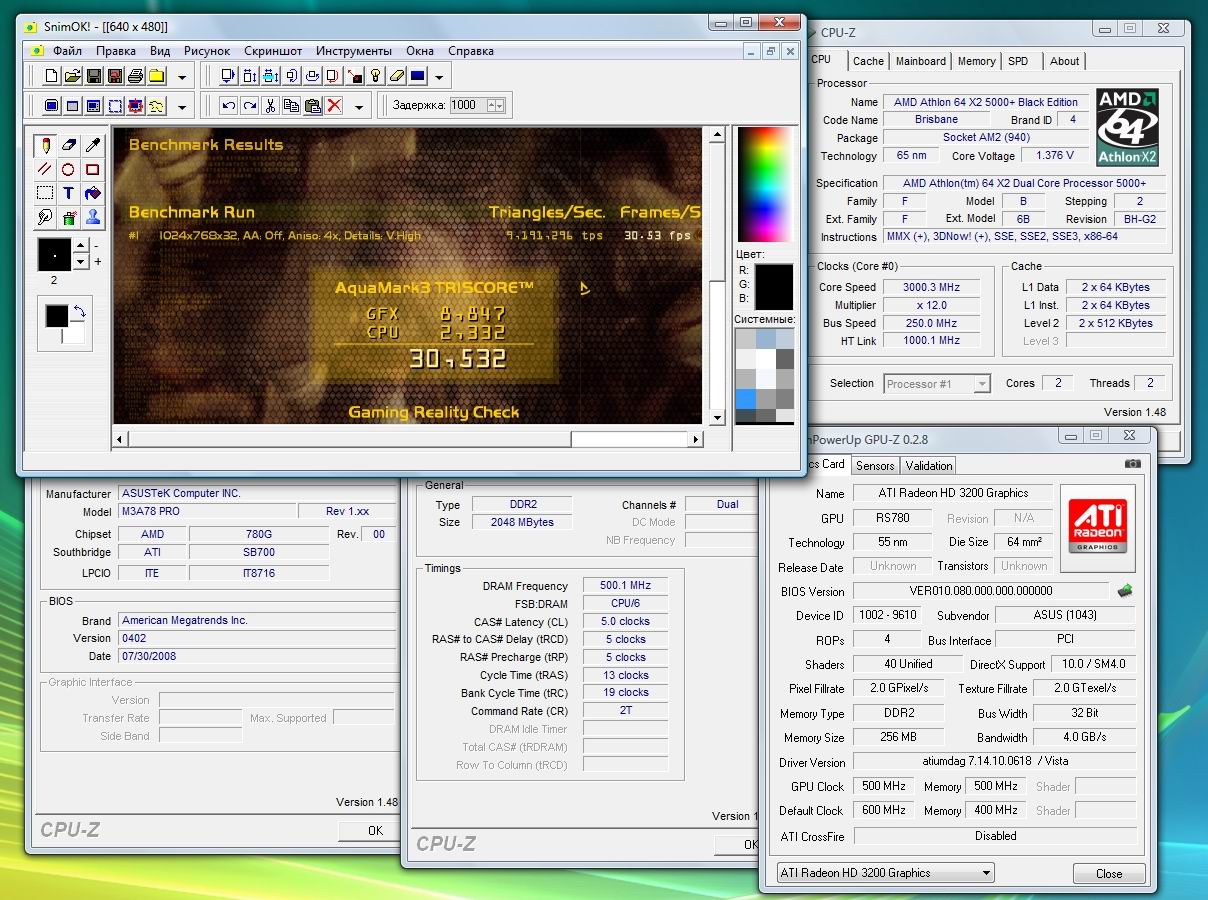Click the brush size down arrow

coord(83,261)
